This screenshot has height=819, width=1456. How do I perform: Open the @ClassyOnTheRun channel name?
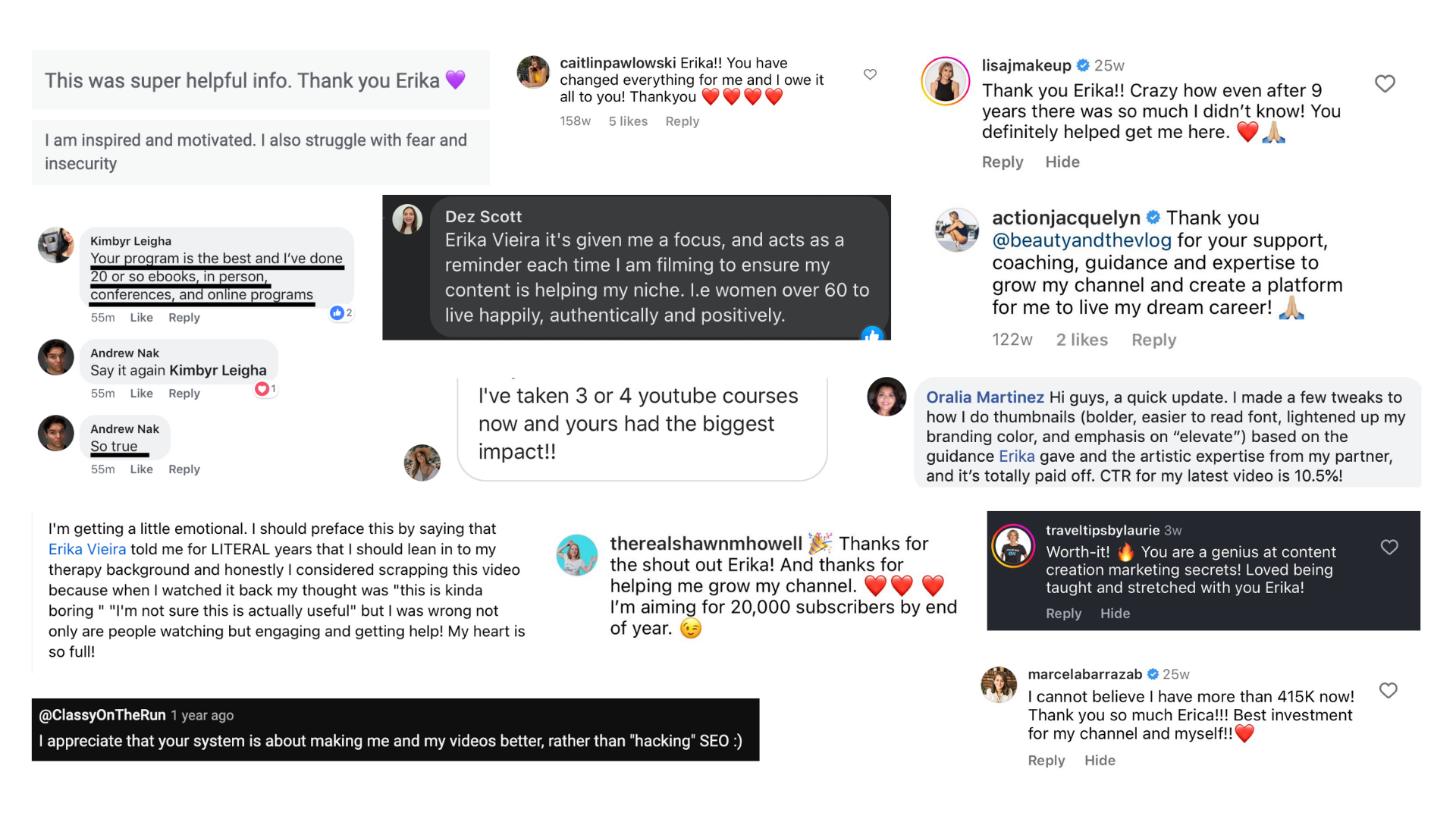pos(102,715)
